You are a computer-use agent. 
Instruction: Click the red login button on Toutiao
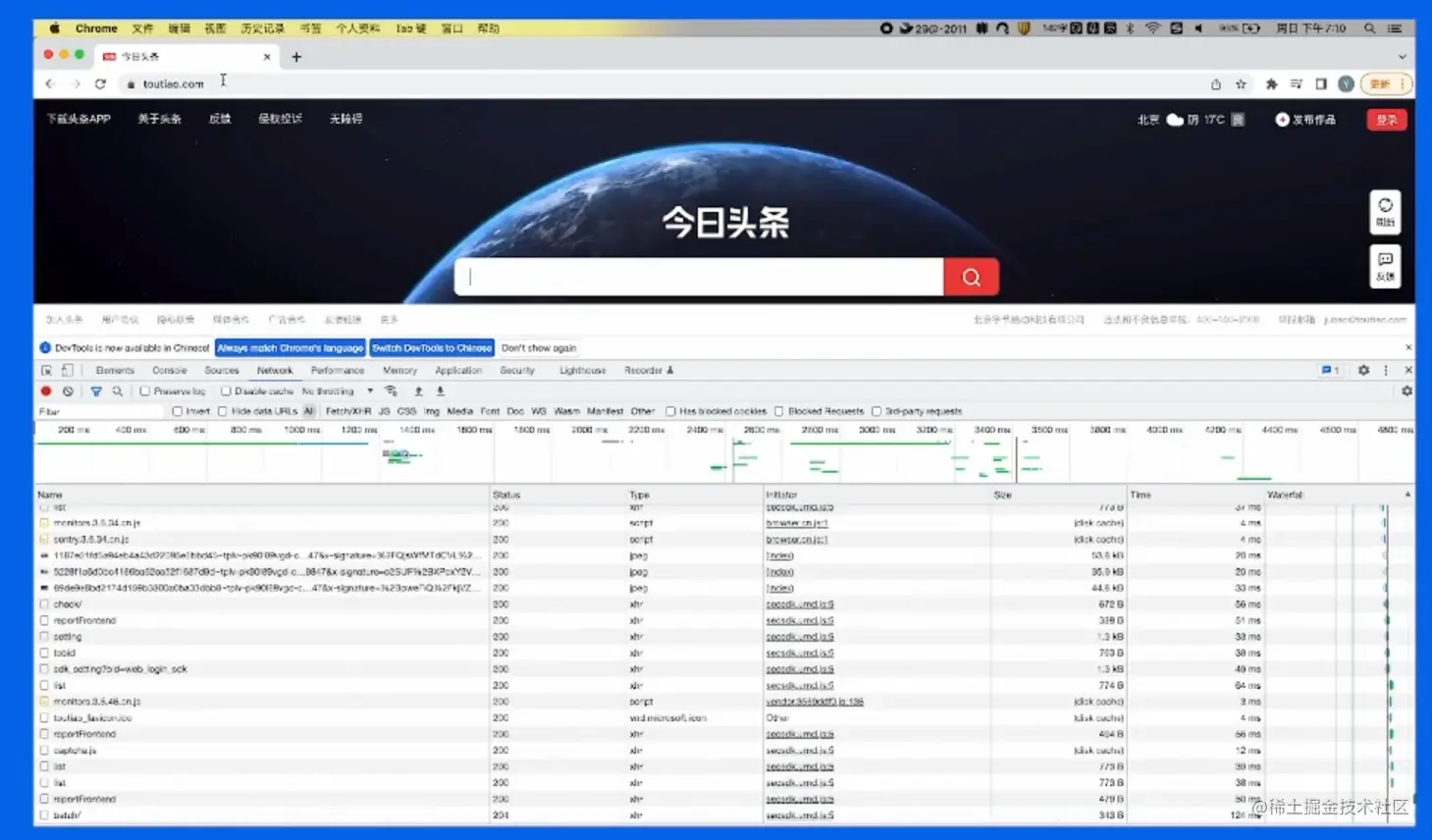tap(1387, 120)
